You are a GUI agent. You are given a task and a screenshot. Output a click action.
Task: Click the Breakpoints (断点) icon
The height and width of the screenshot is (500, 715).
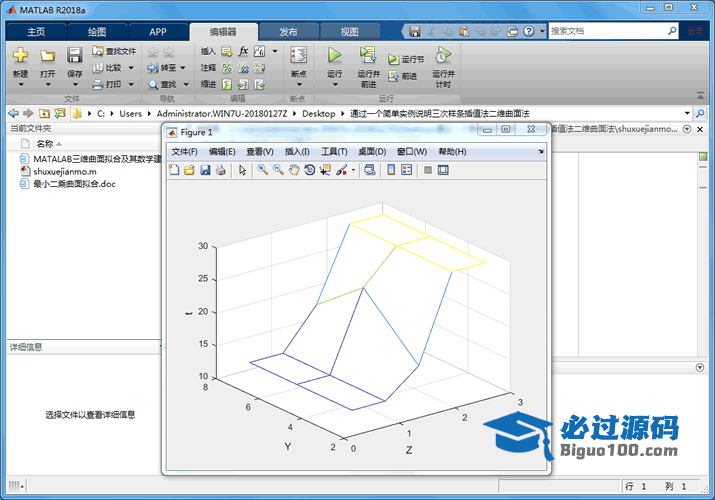point(299,55)
